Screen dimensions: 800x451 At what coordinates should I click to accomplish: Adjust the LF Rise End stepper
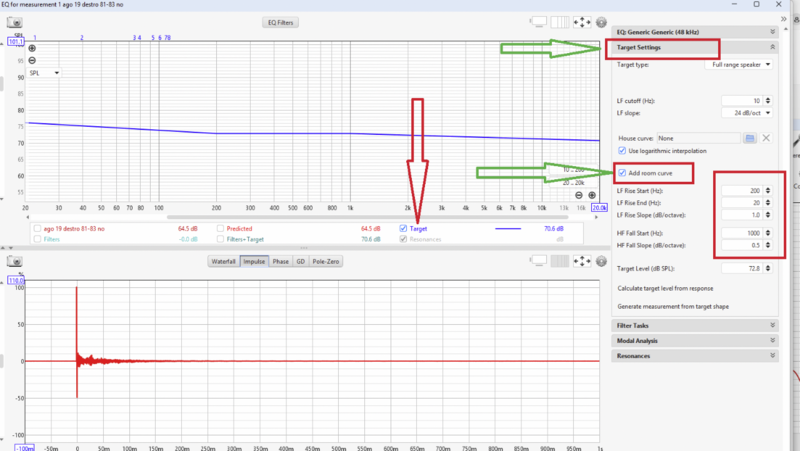768,203
